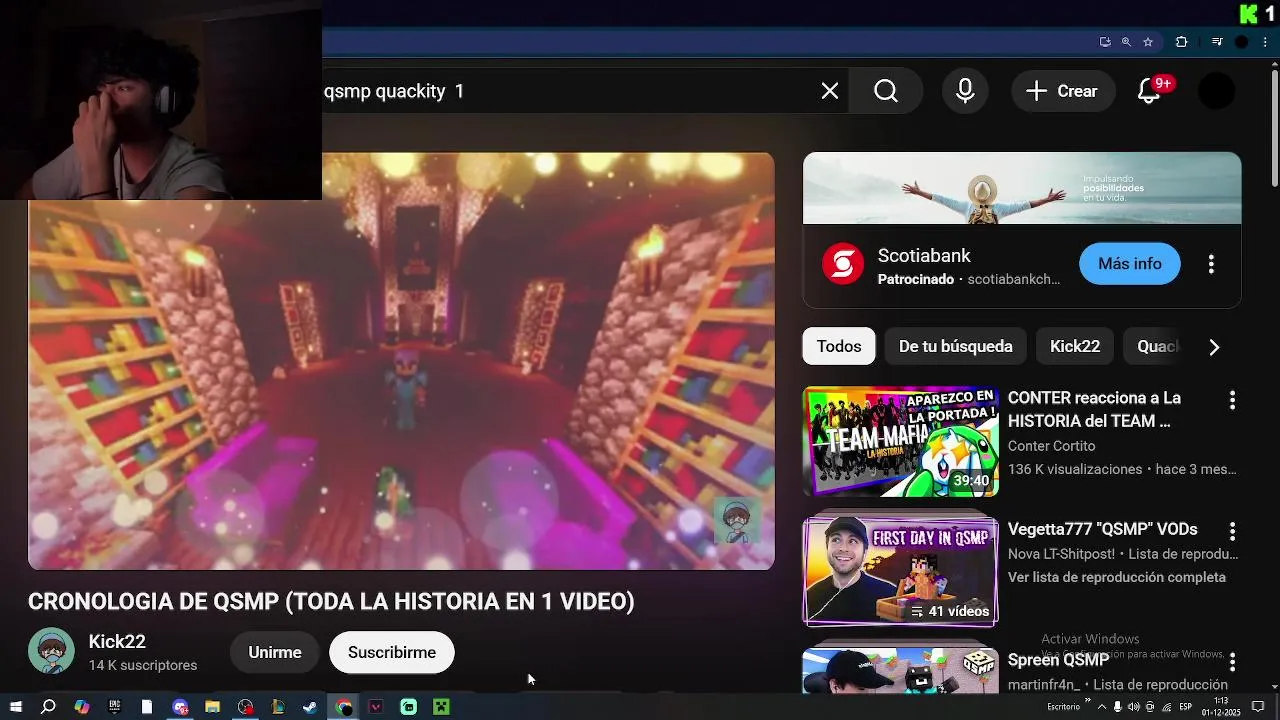Click the Suscribirme button

(392, 652)
